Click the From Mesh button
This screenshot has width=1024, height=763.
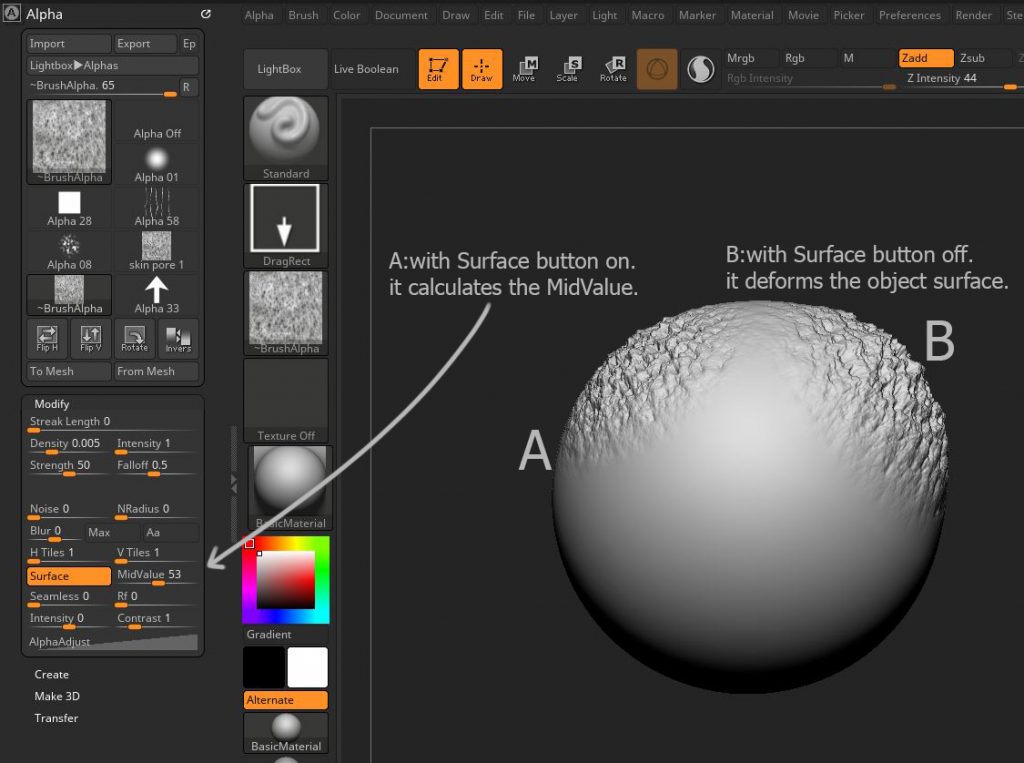pos(156,371)
